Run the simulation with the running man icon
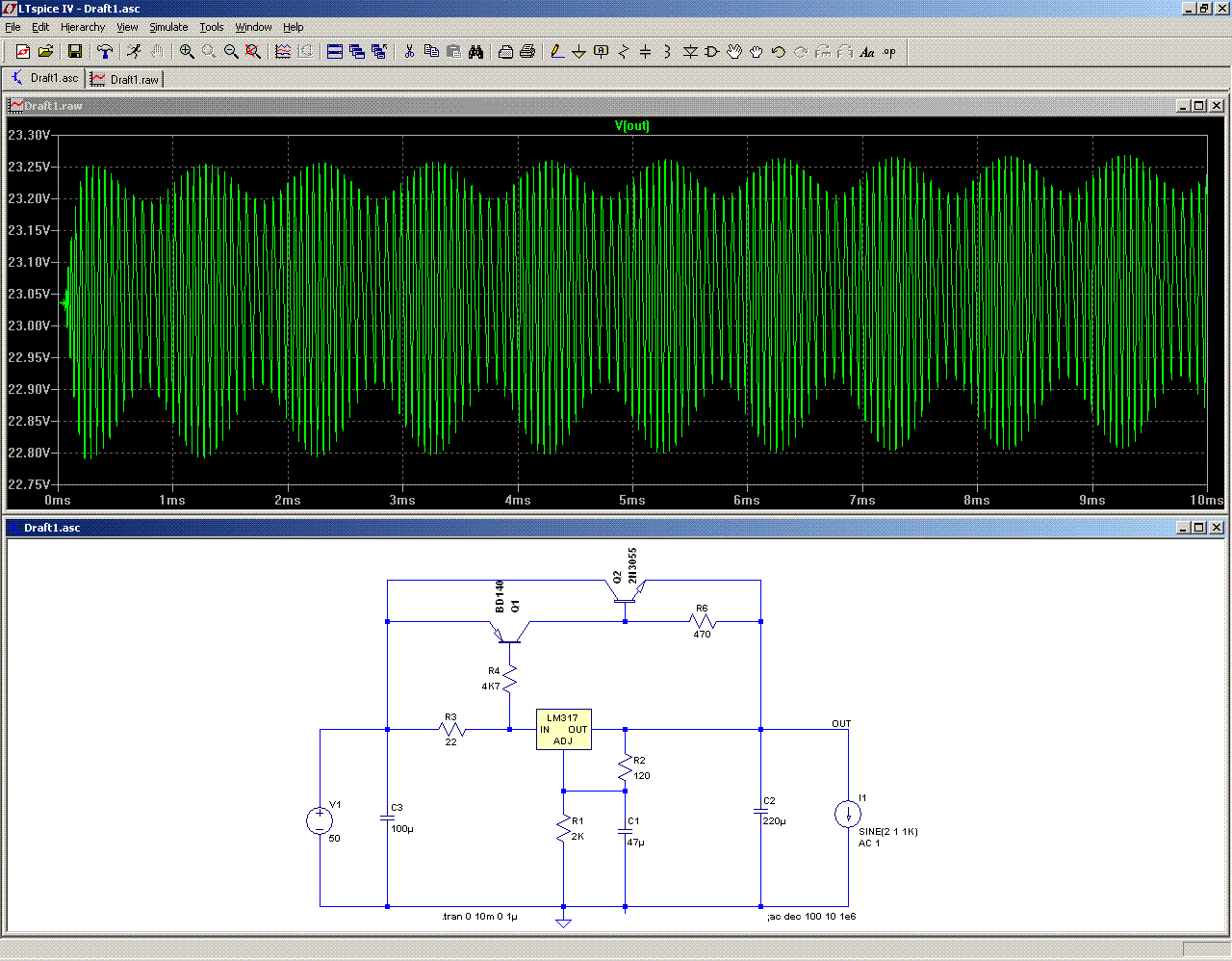1232x961 pixels. (x=134, y=52)
